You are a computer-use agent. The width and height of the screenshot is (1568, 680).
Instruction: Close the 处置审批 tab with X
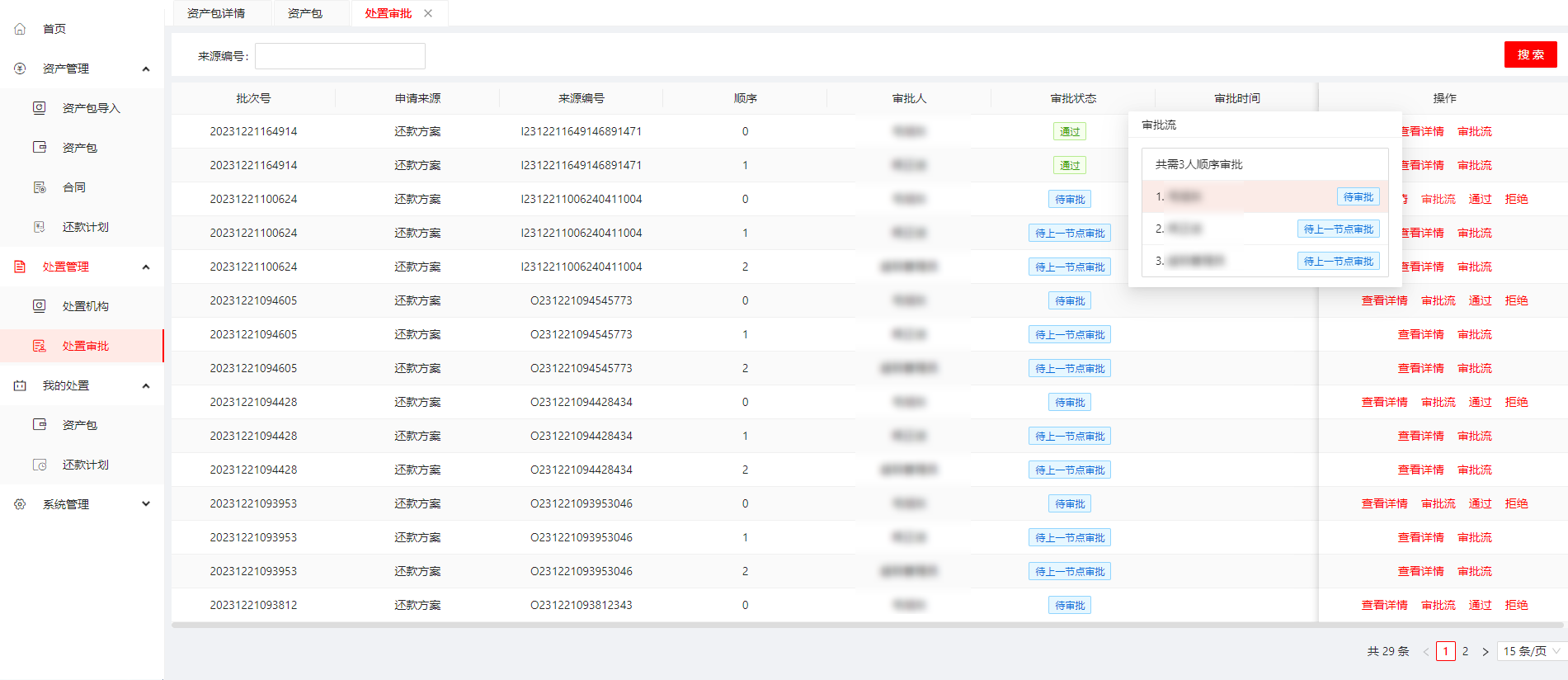point(428,13)
